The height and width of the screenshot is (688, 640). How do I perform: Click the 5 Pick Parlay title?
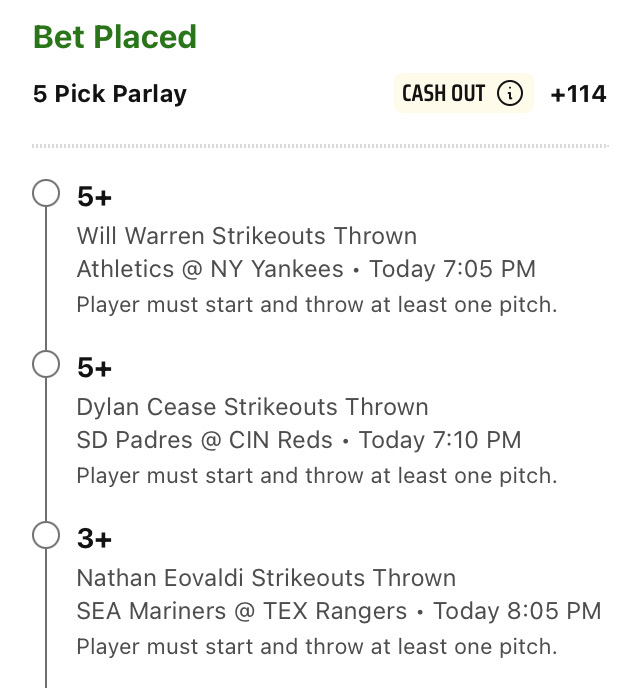(110, 94)
